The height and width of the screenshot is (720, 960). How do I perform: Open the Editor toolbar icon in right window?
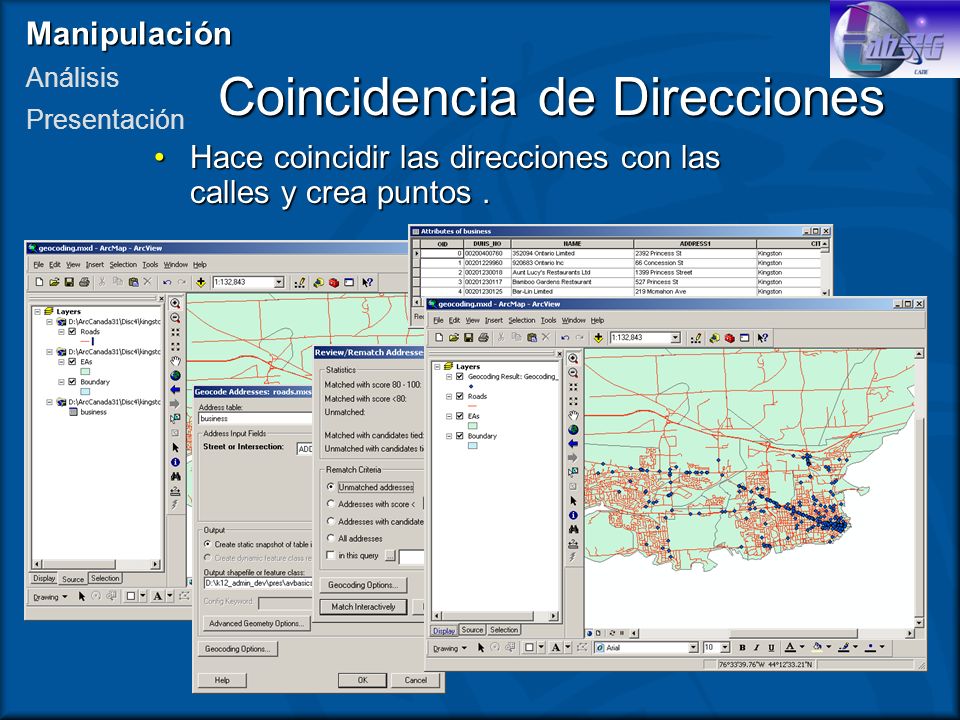pyautogui.click(x=696, y=338)
